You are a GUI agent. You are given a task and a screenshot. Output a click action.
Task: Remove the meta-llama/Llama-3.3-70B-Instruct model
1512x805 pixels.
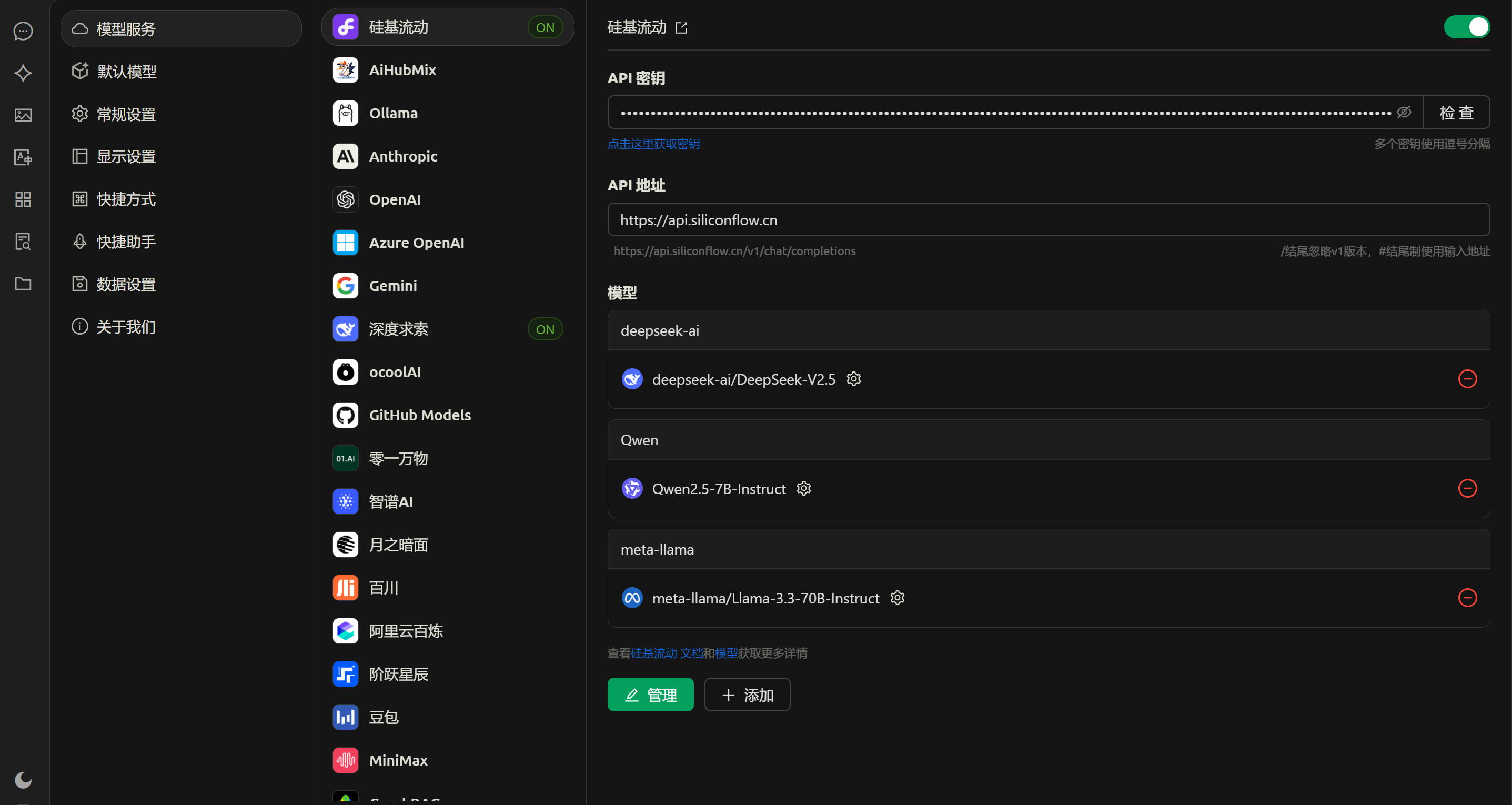(1467, 598)
